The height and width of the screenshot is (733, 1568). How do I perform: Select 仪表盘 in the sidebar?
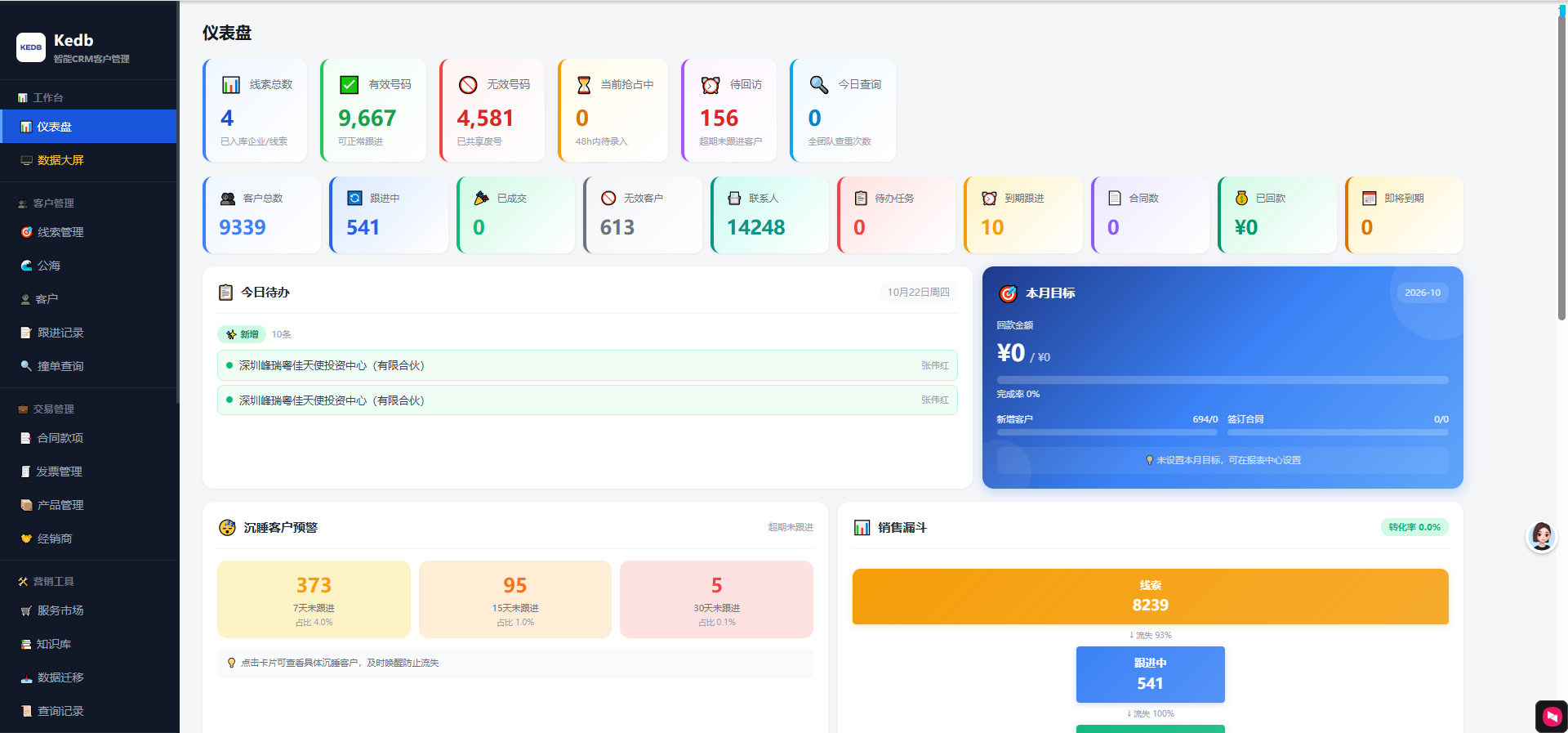click(x=88, y=127)
